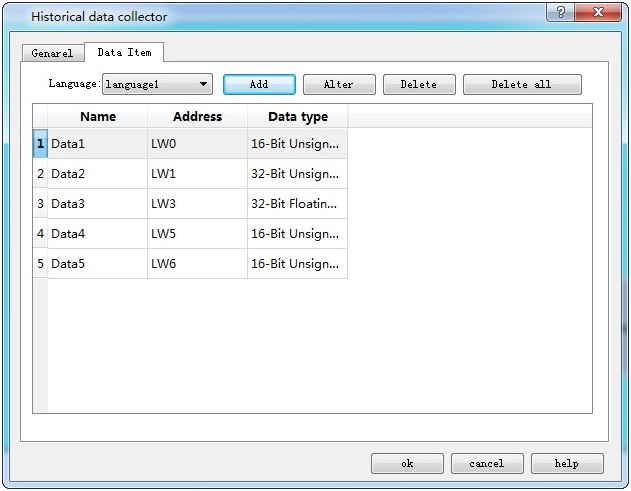Click the Delete button
Image resolution: width=631 pixels, height=491 pixels.
(418, 84)
